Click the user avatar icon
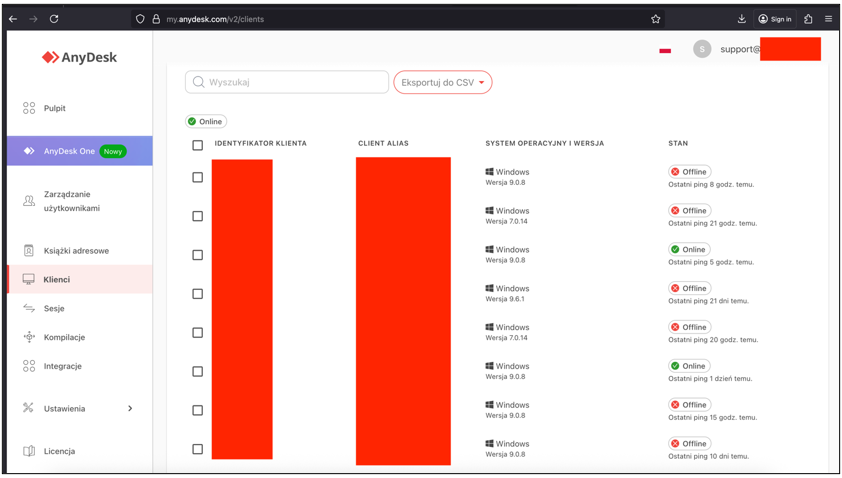The image size is (842, 478). (702, 49)
